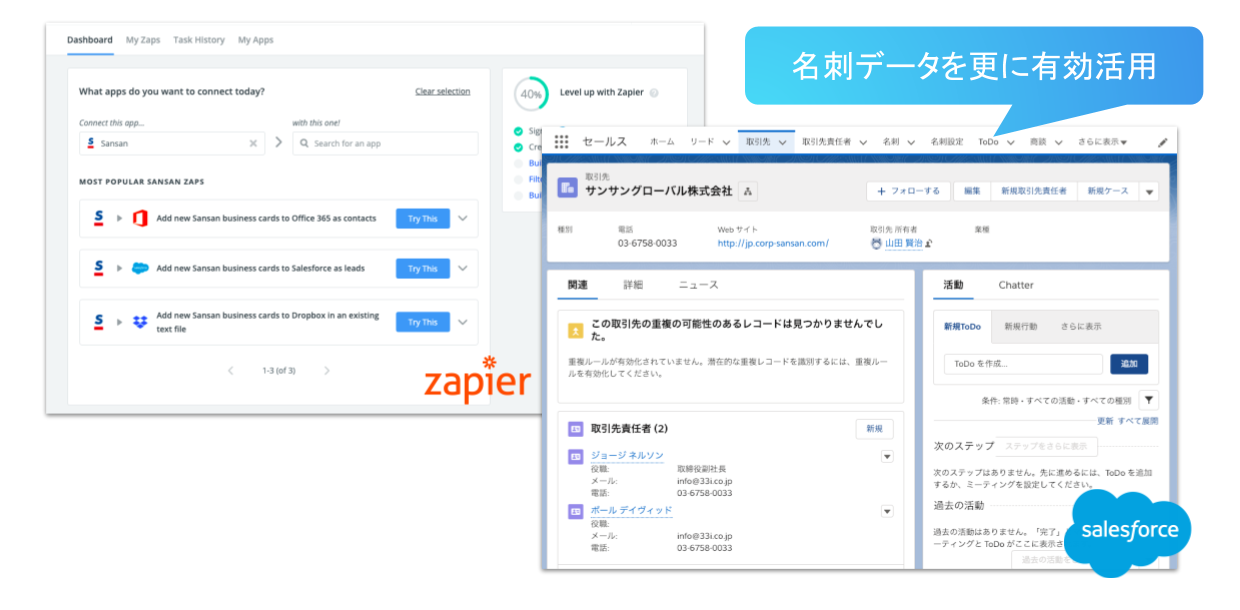The image size is (1240, 610).
Task: Open the Salesforce app launcher grid
Action: (x=561, y=142)
